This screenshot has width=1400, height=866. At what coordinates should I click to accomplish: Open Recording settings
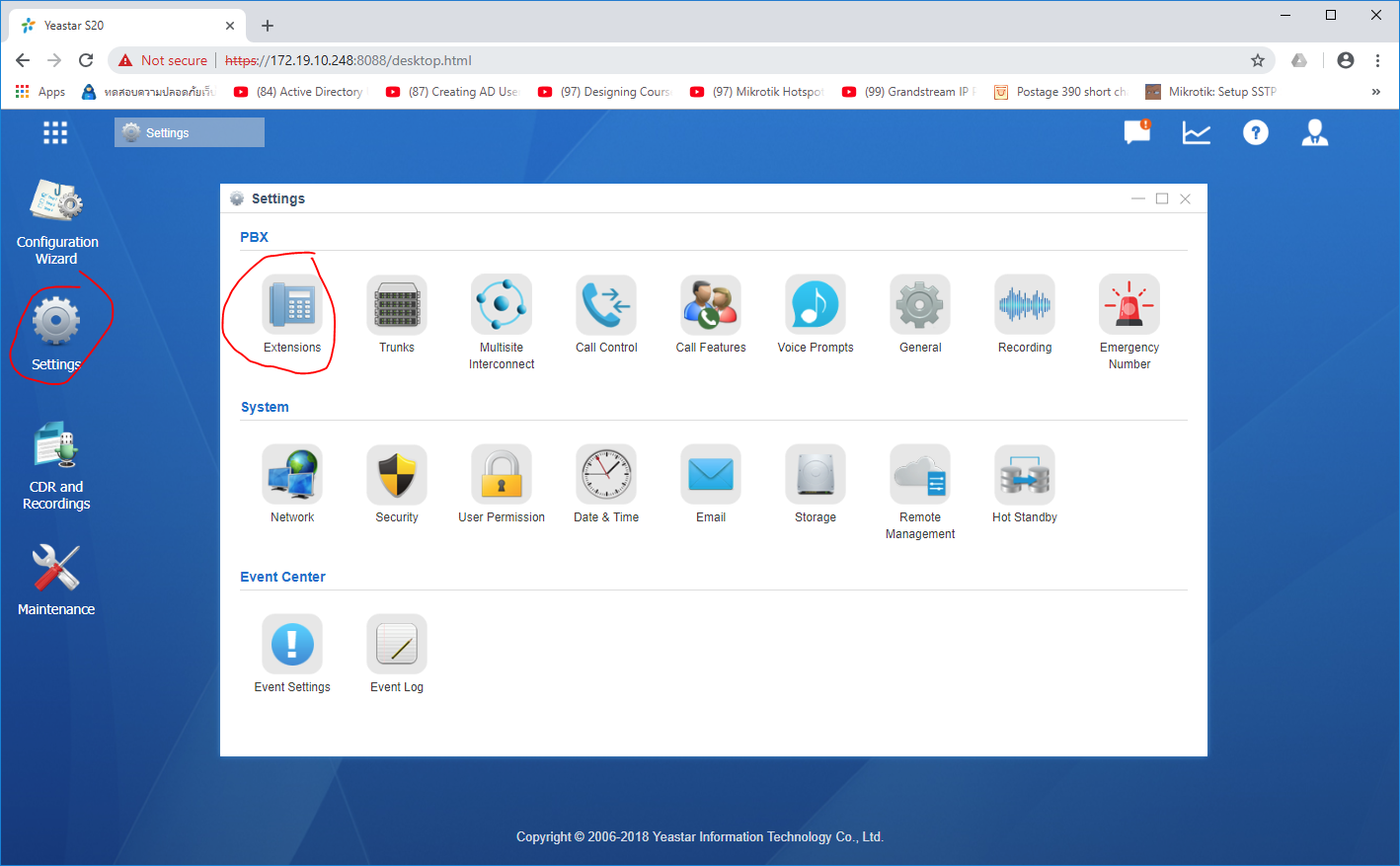coord(1025,314)
